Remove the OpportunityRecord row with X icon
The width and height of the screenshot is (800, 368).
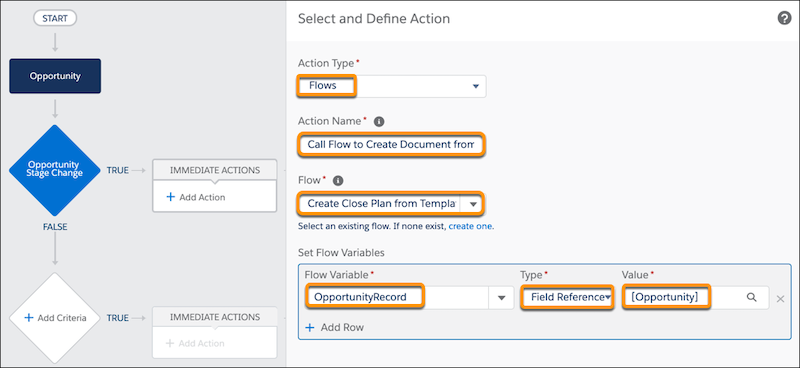tap(780, 299)
